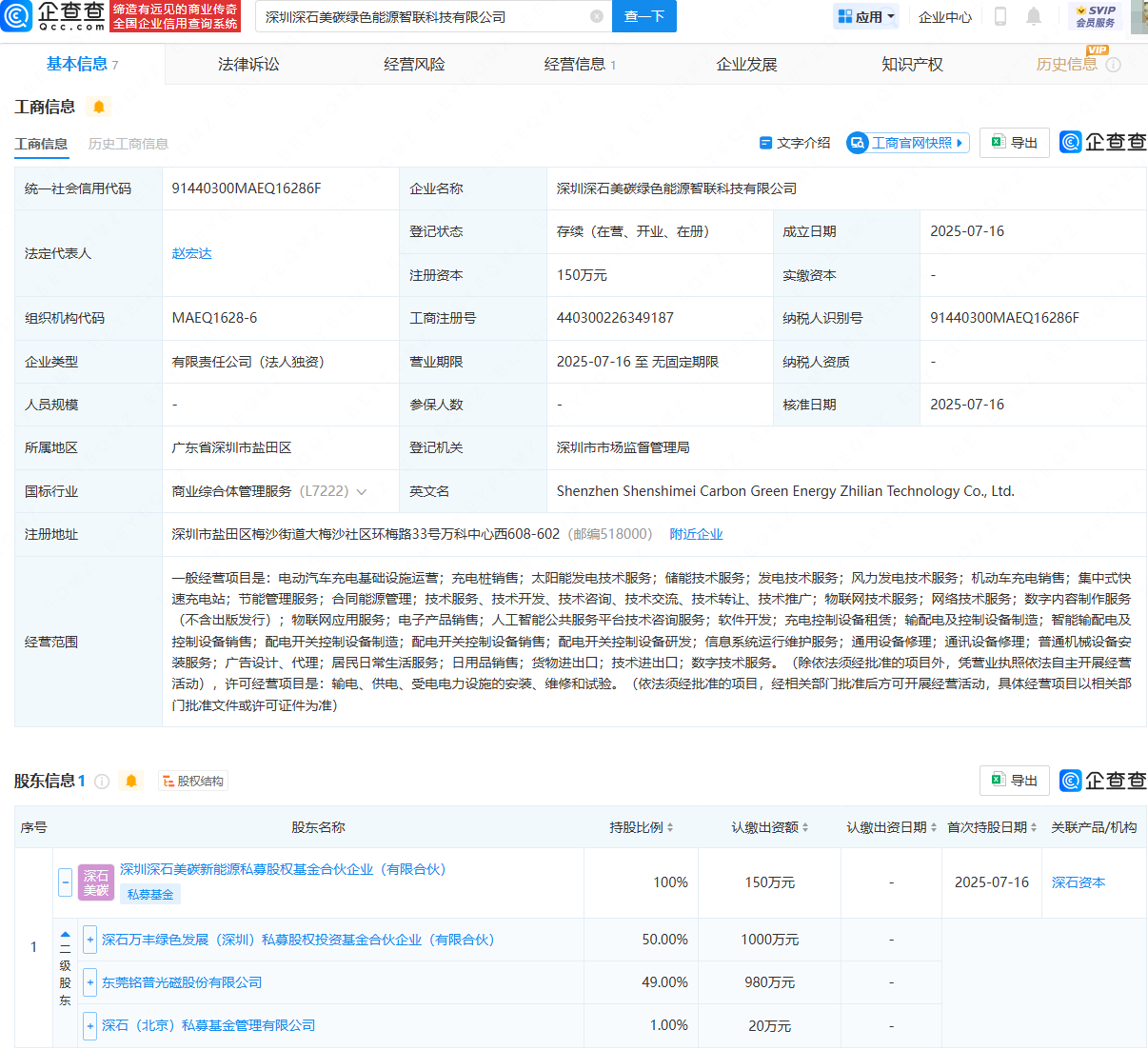Switch to the 知识产权 tab
The height and width of the screenshot is (1050, 1148).
912,64
